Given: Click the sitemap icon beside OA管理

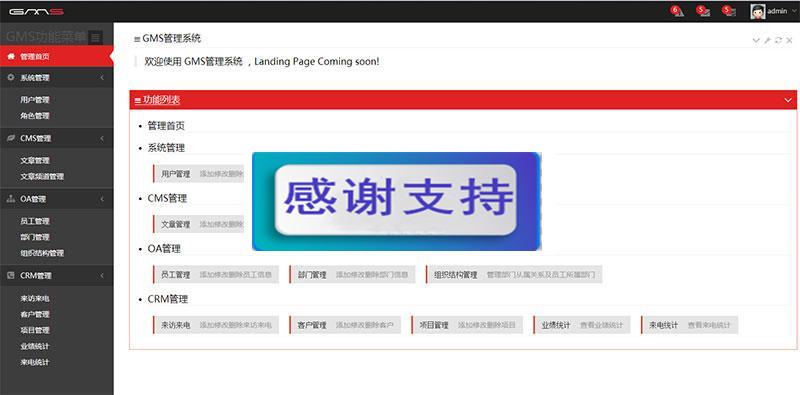Looking at the screenshot, I should tap(11, 199).
